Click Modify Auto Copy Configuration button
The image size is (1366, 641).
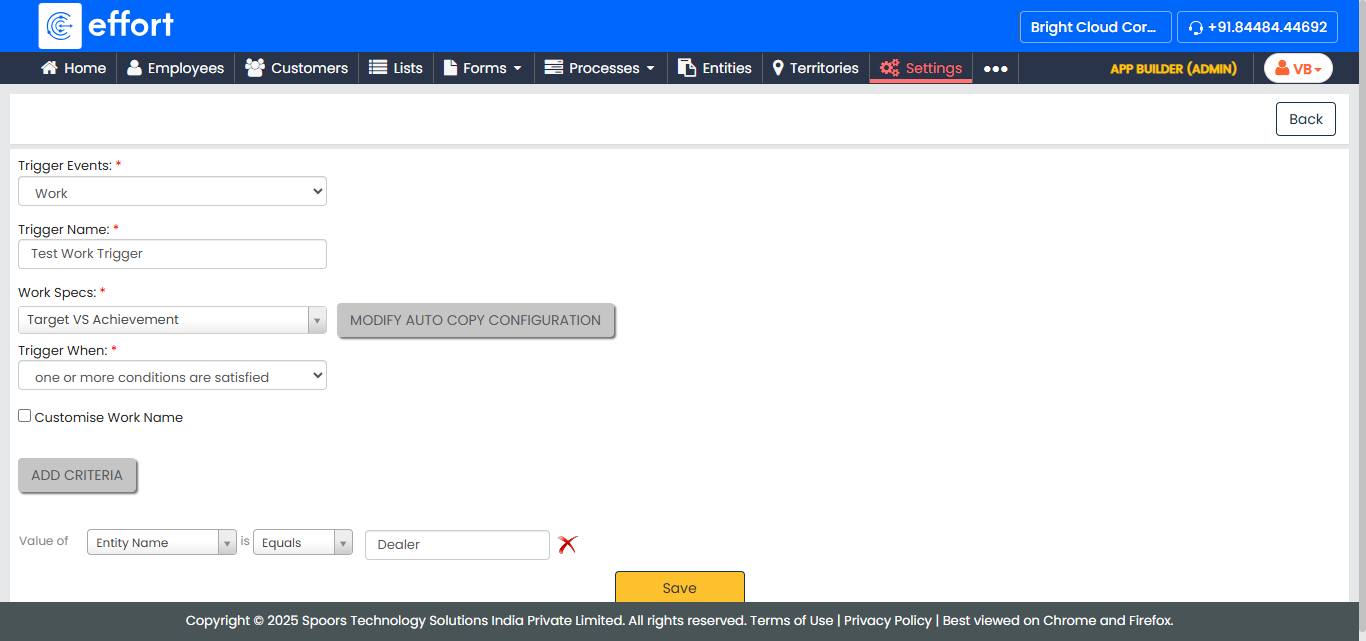[475, 321]
